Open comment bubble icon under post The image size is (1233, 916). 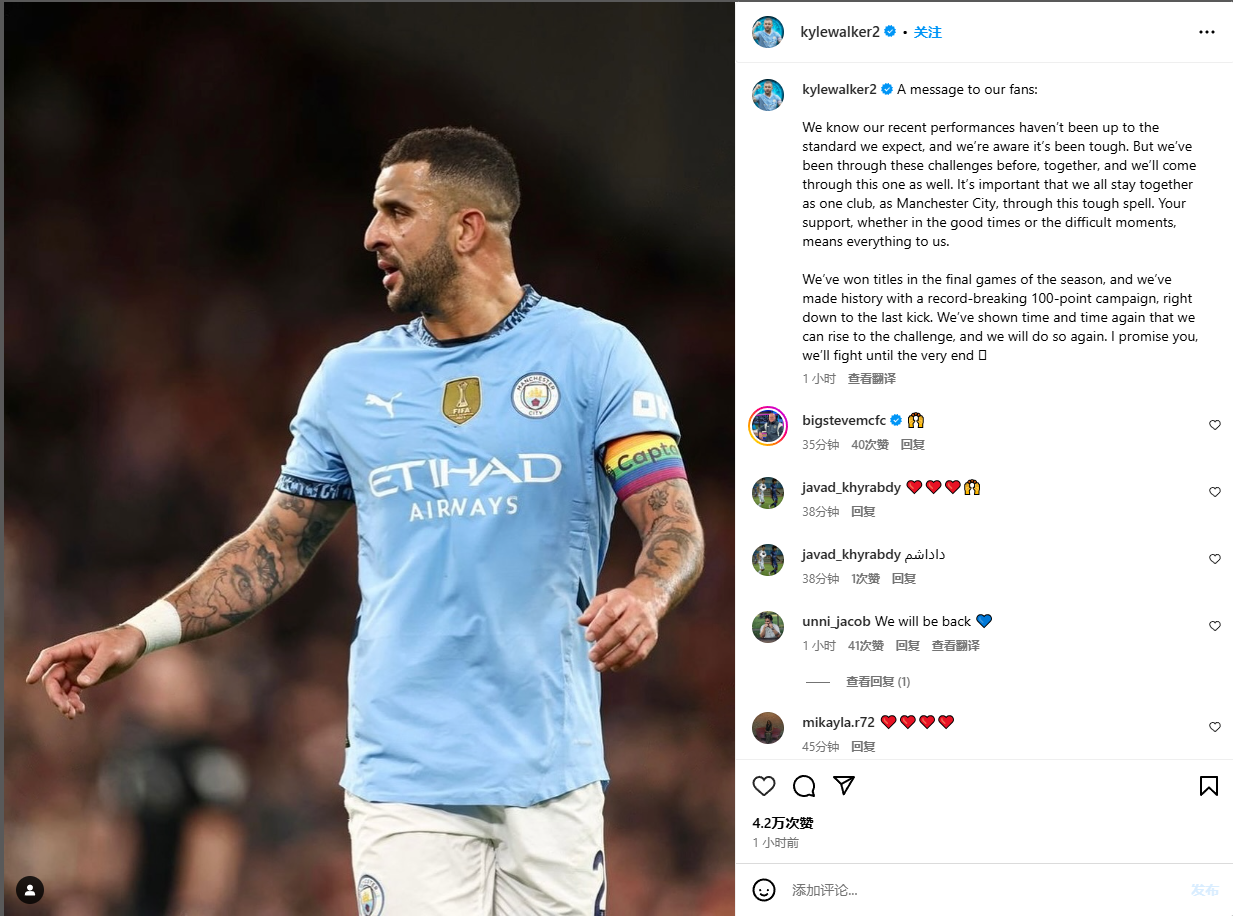pos(804,786)
